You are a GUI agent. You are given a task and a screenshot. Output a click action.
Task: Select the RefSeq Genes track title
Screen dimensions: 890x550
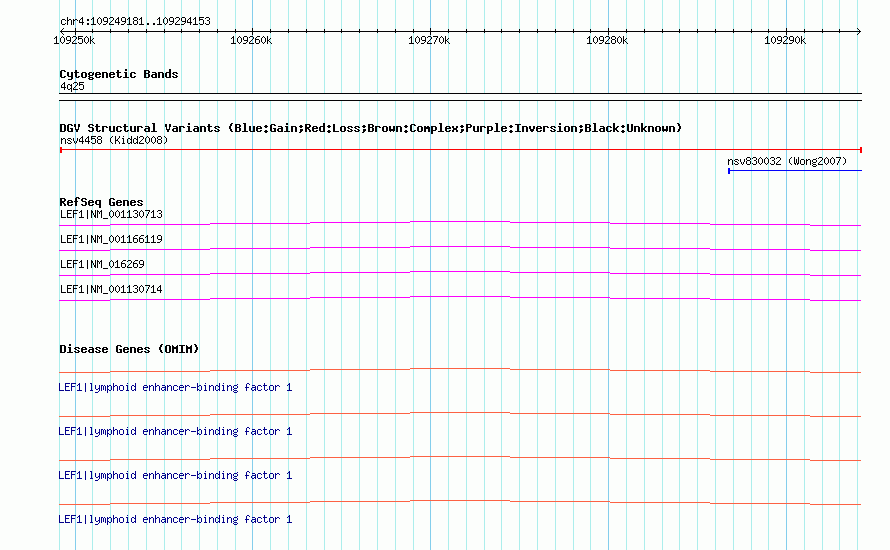pos(101,202)
